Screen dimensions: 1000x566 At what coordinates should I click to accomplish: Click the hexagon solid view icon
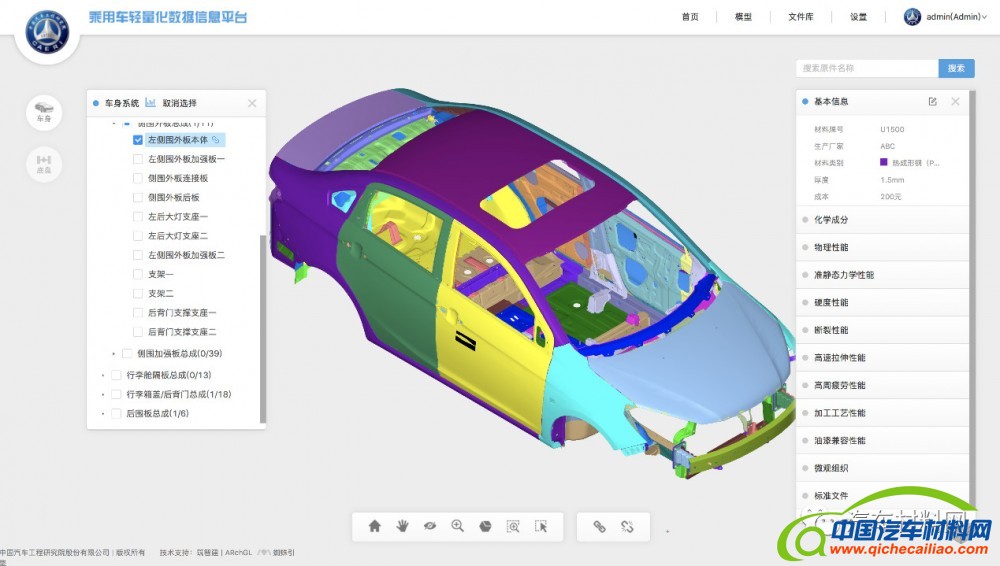pos(485,526)
